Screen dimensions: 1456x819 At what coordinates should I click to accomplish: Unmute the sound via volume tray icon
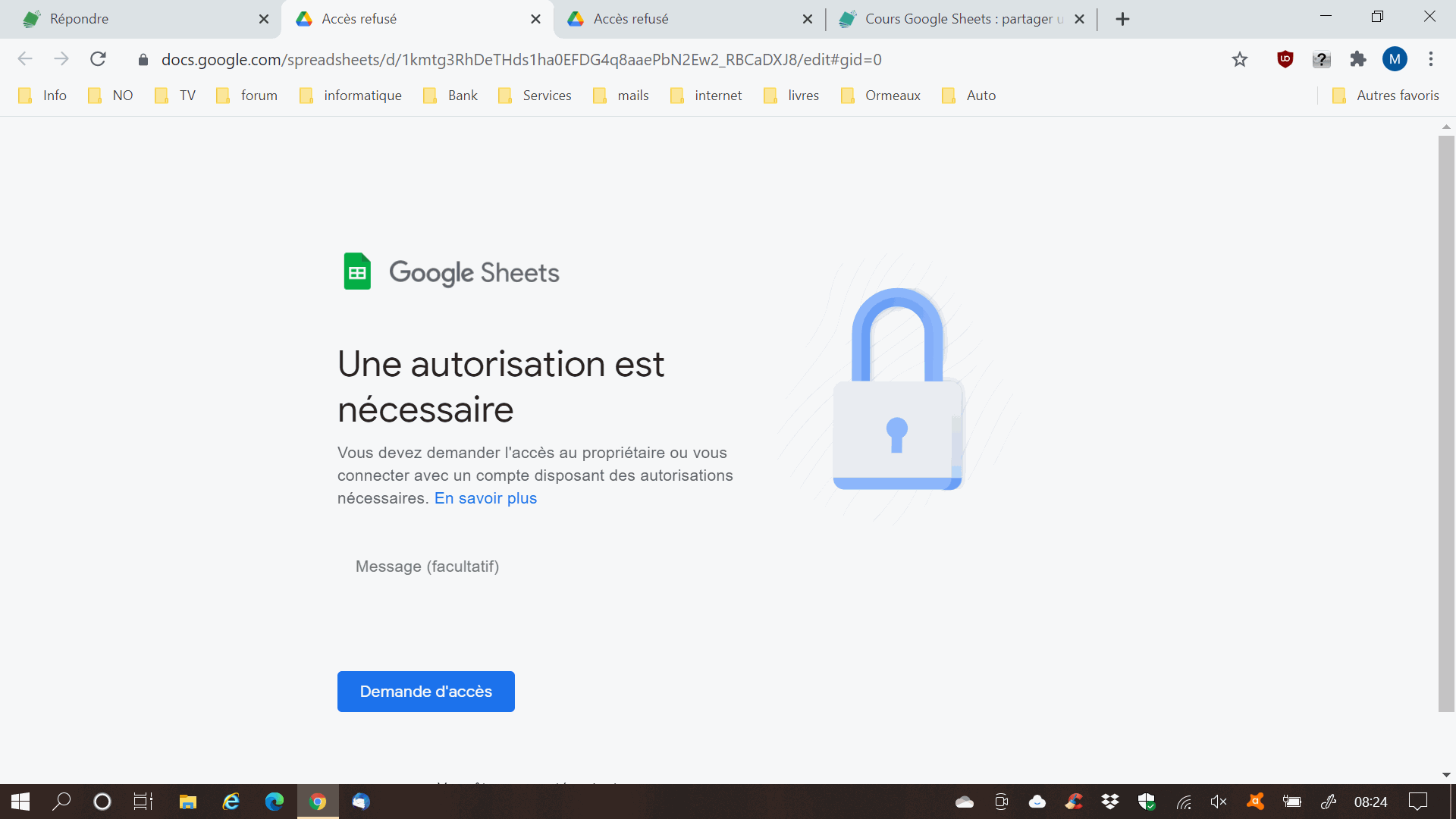(x=1219, y=802)
